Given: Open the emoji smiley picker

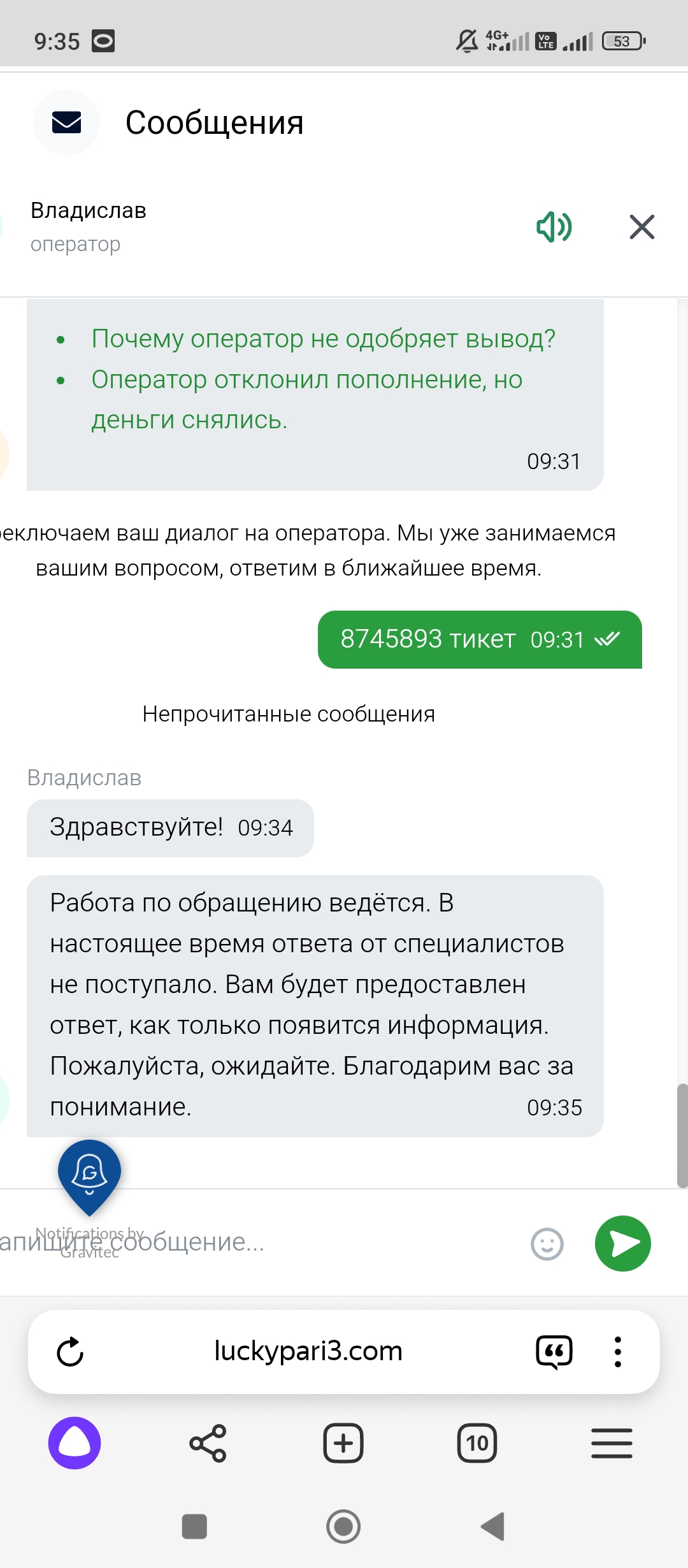Looking at the screenshot, I should [x=547, y=1244].
